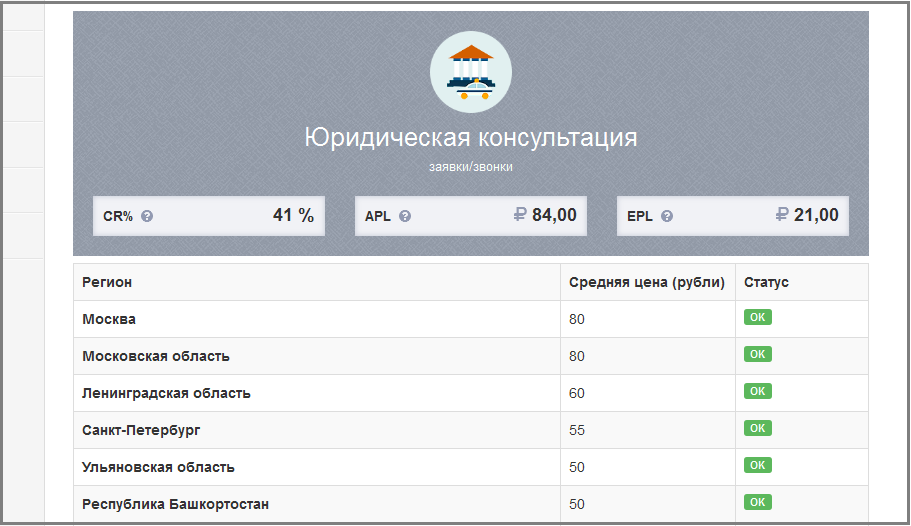Click the legal consultation courthouse logo icon
911x526 pixels.
tap(470, 72)
